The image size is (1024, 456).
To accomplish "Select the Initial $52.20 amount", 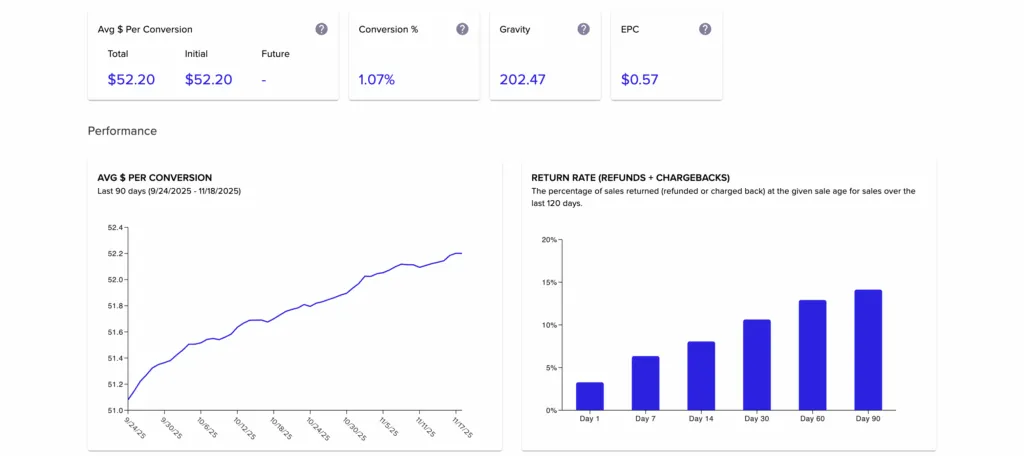I will click(208, 79).
